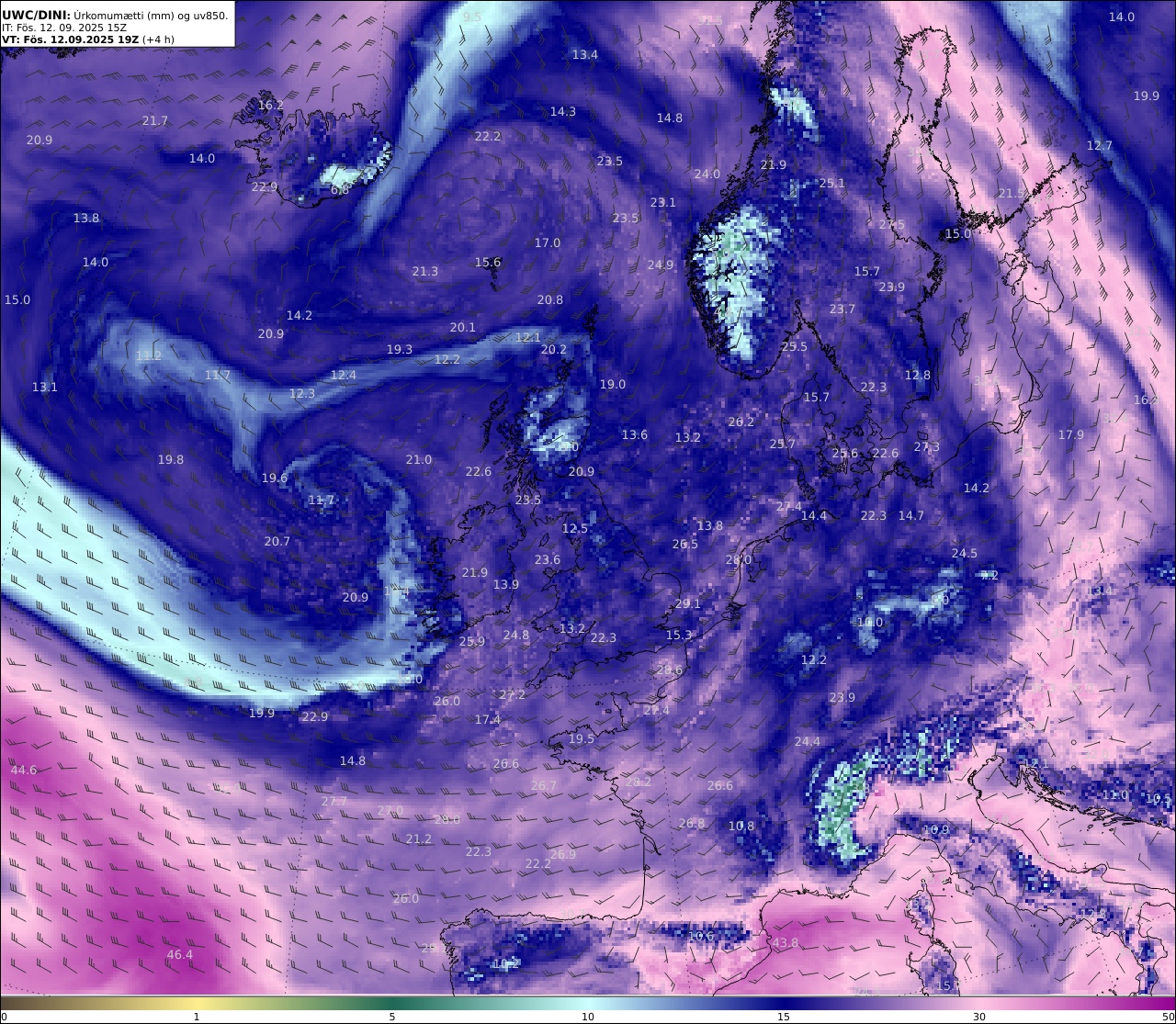Click the 13.4 value label

585,55
